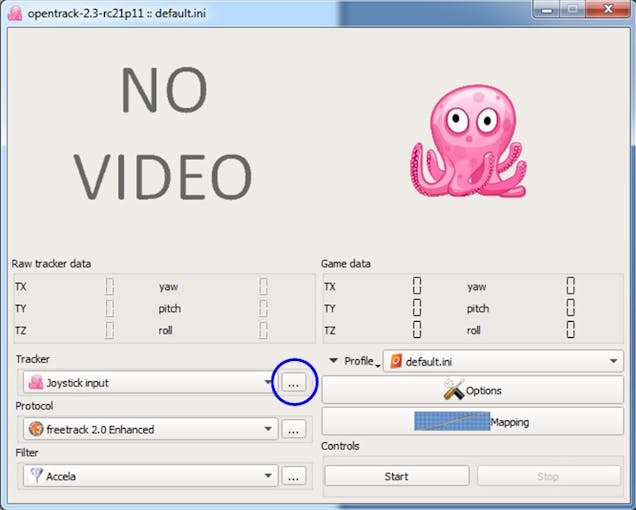The height and width of the screenshot is (510, 636).
Task: Click the Game data pitch value
Action: pos(571,308)
